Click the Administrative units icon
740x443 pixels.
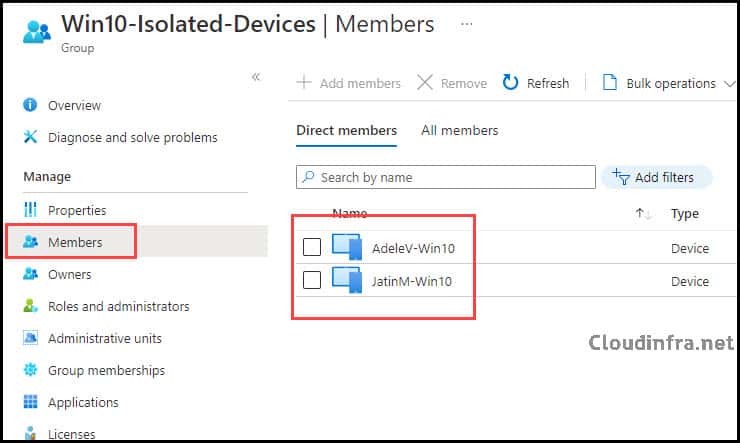pyautogui.click(x=31, y=338)
